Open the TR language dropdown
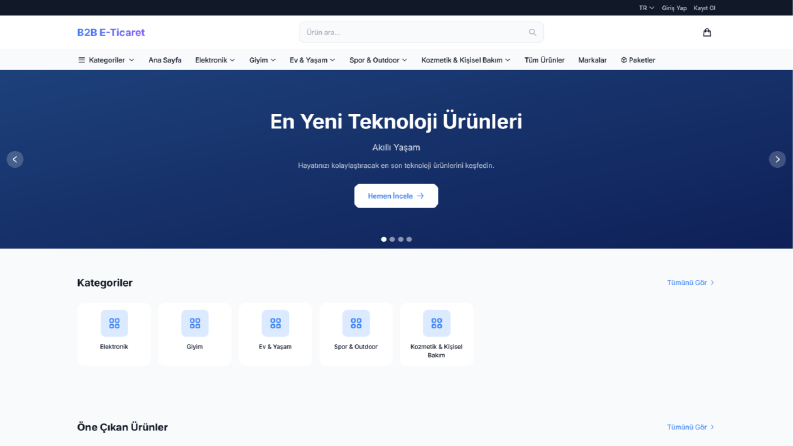Viewport: 793px width, 446px height. click(x=646, y=8)
